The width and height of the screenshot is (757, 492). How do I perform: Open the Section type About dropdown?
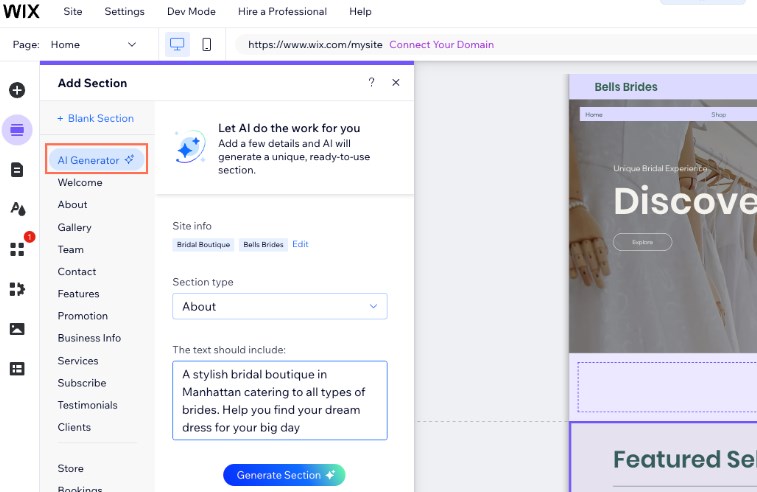point(280,306)
